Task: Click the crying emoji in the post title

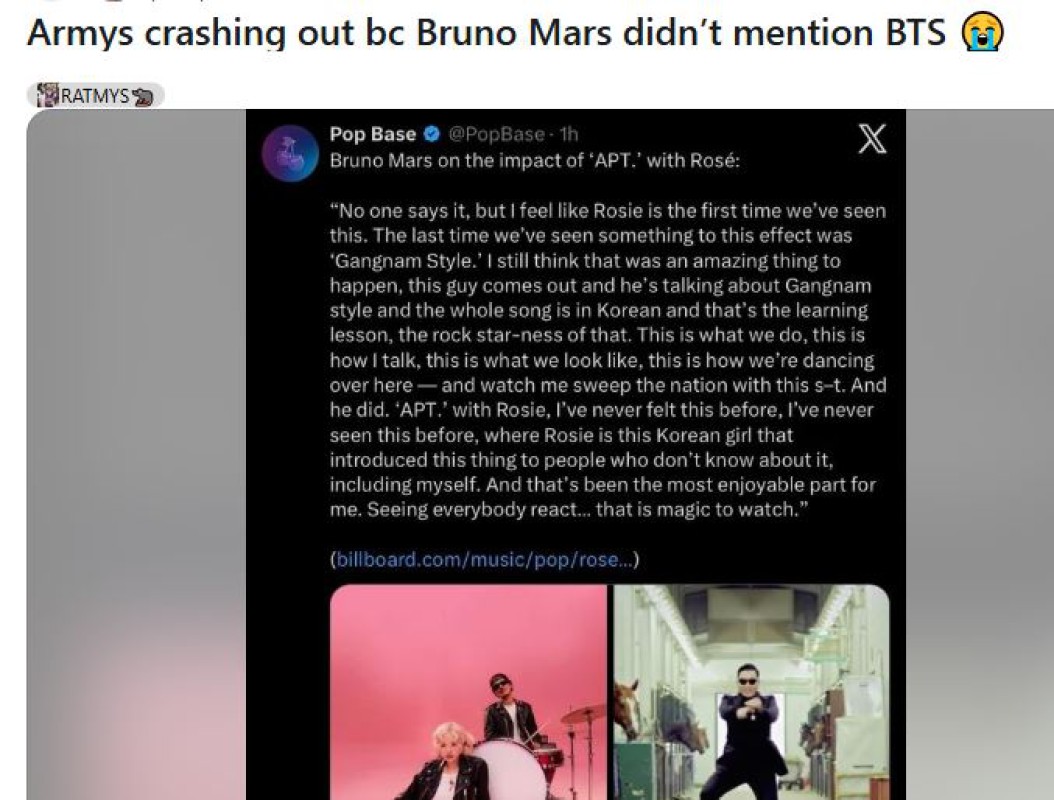Action: (981, 33)
